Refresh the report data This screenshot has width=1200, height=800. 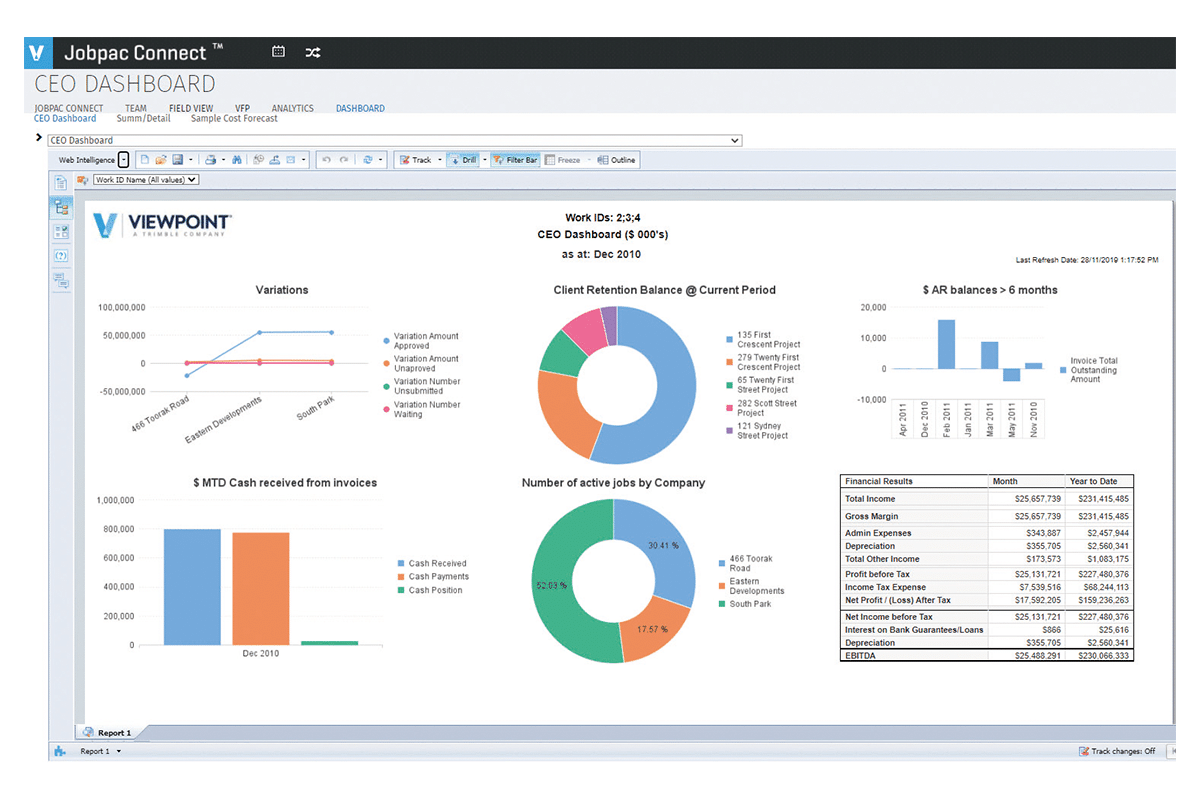pyautogui.click(x=368, y=160)
